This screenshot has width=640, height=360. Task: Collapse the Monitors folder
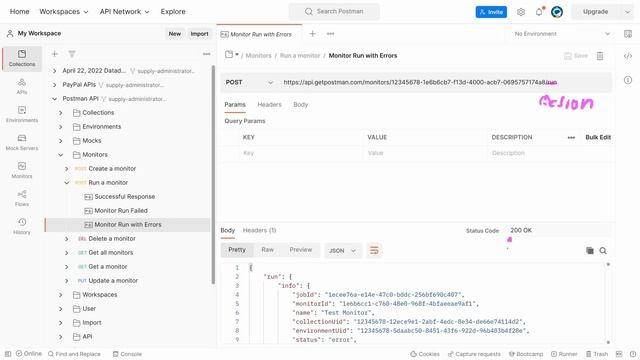pyautogui.click(x=60, y=155)
